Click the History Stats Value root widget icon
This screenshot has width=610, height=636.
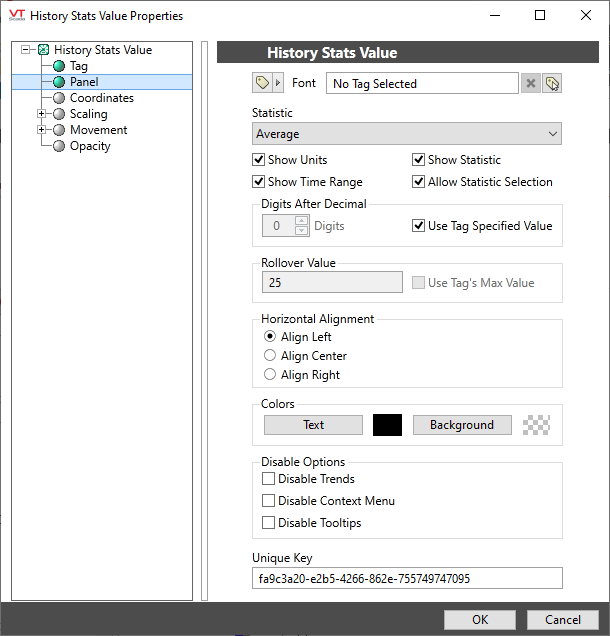[x=43, y=50]
